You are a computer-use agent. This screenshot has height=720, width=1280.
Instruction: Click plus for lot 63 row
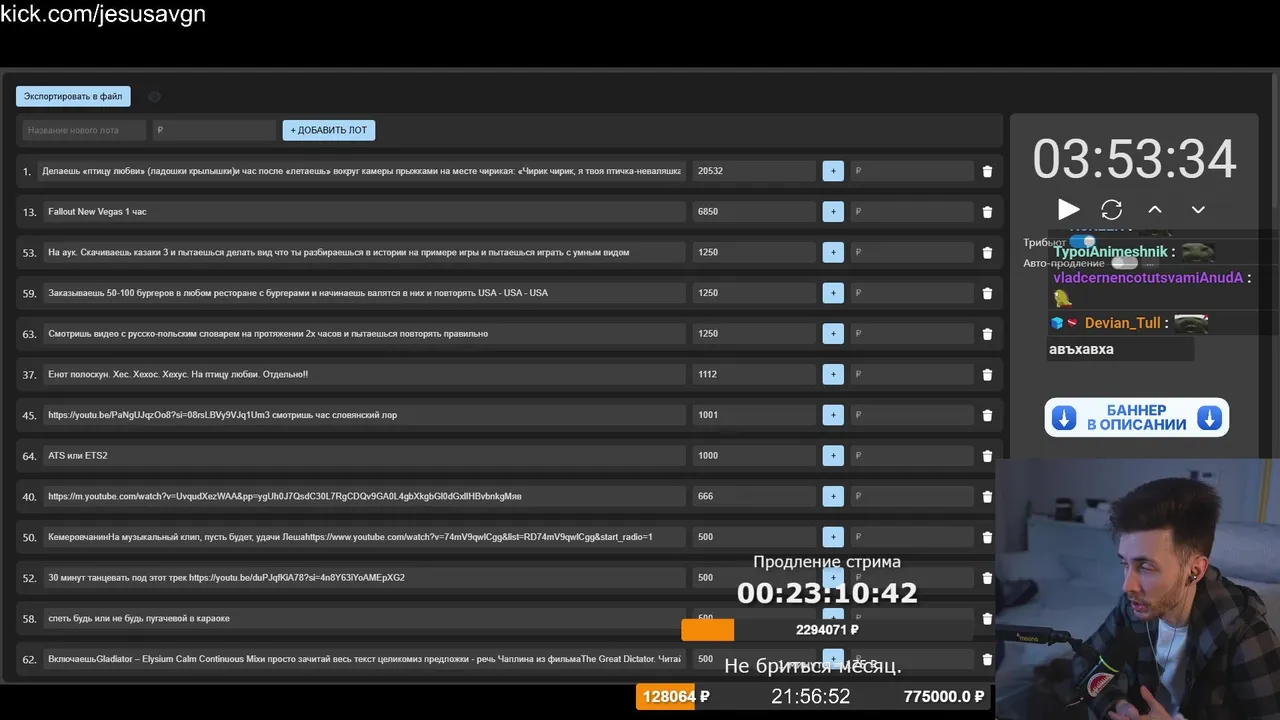[833, 334]
